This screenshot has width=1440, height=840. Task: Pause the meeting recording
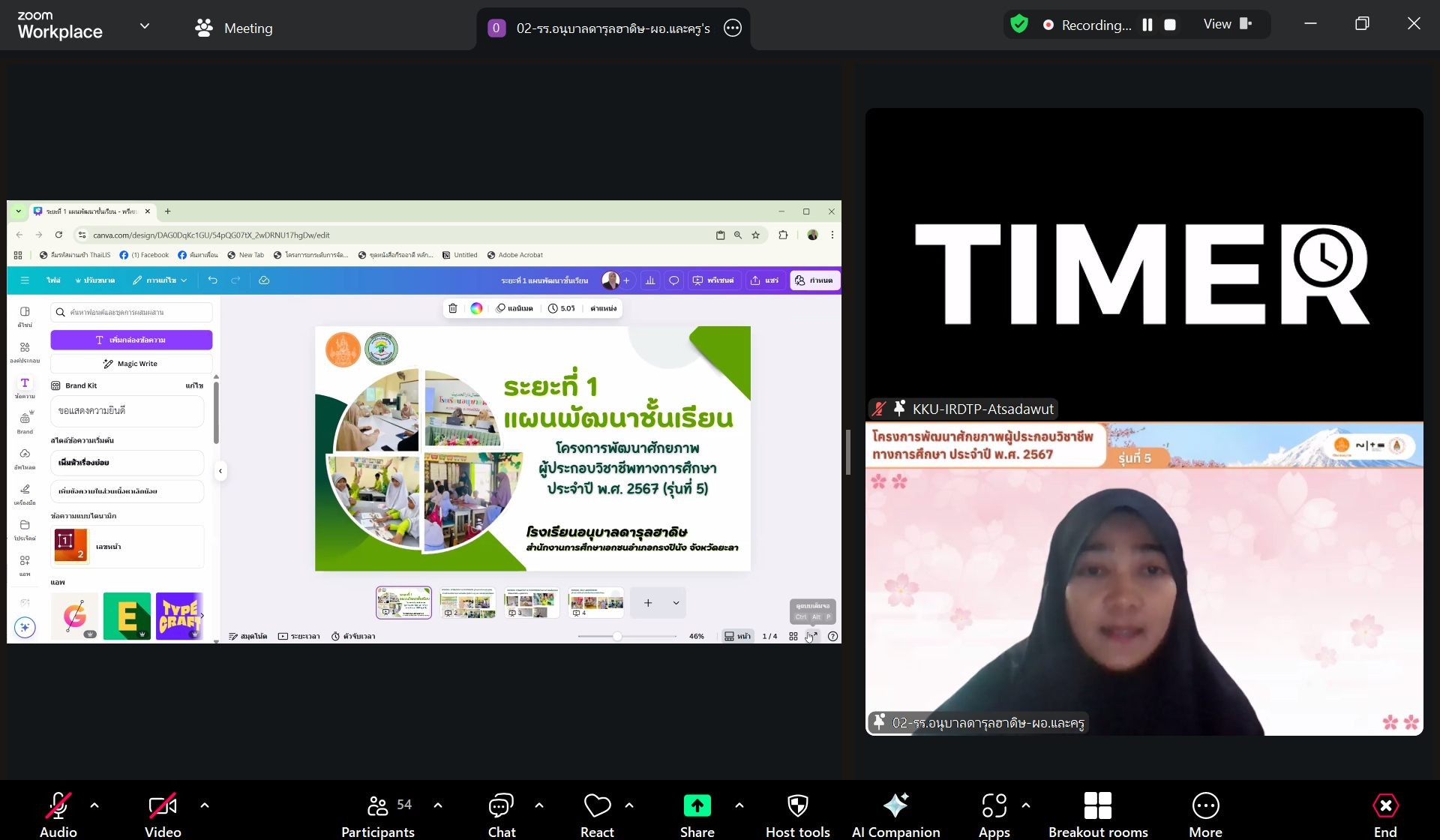[x=1147, y=25]
